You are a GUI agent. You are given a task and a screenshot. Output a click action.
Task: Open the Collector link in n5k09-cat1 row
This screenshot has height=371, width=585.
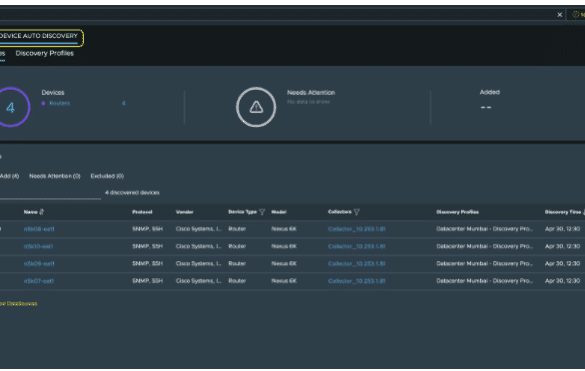[x=357, y=264]
